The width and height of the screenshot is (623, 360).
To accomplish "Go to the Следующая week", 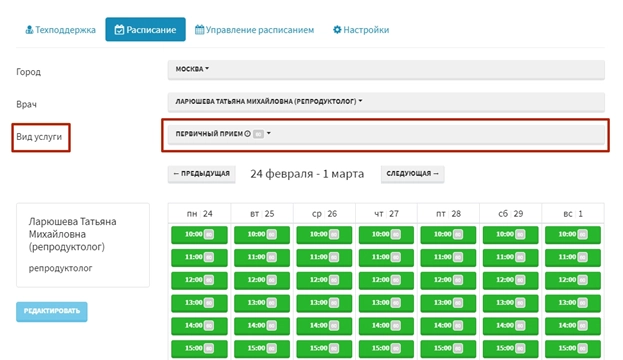I will [412, 174].
